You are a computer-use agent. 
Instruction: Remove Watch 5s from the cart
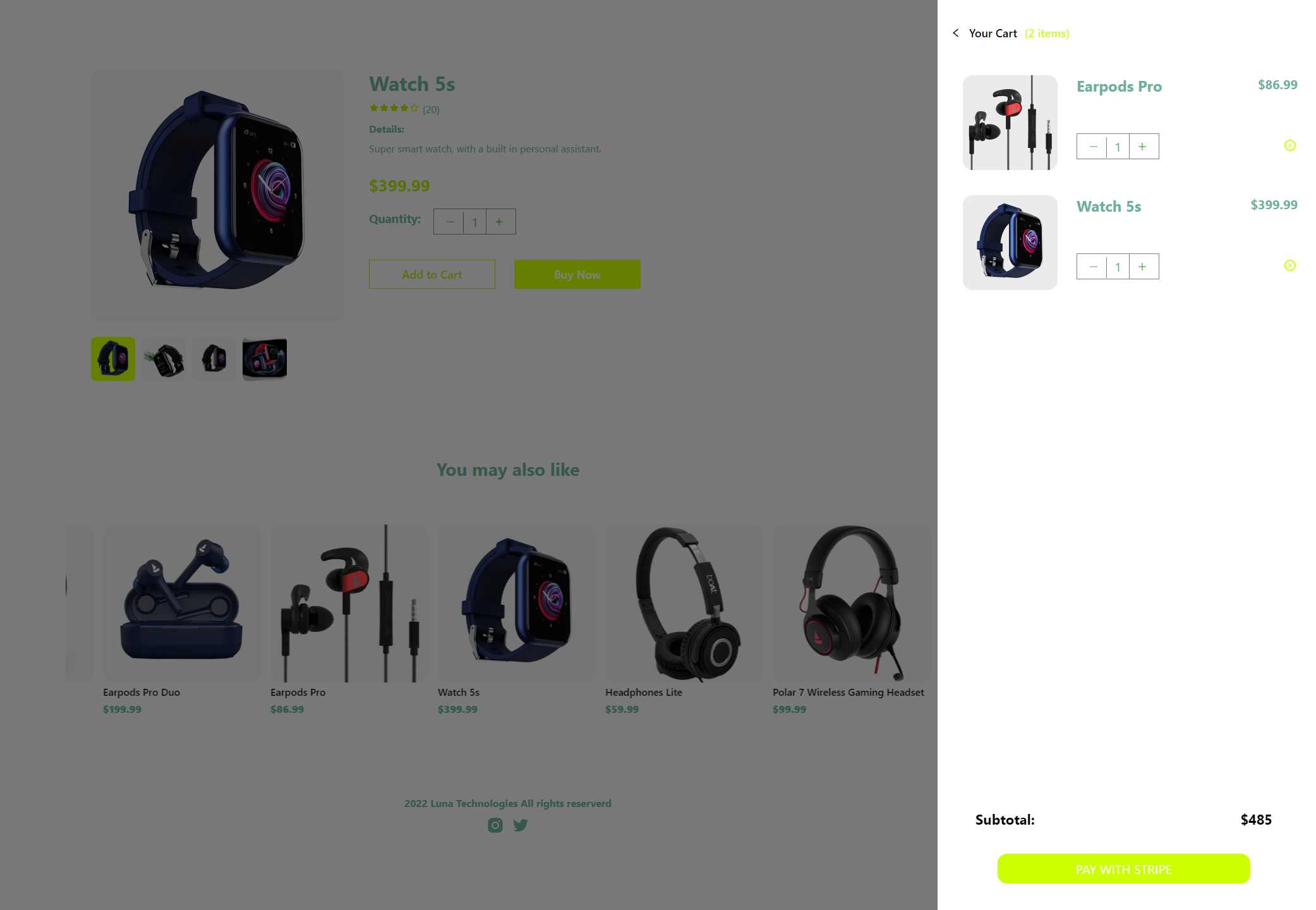click(1290, 265)
